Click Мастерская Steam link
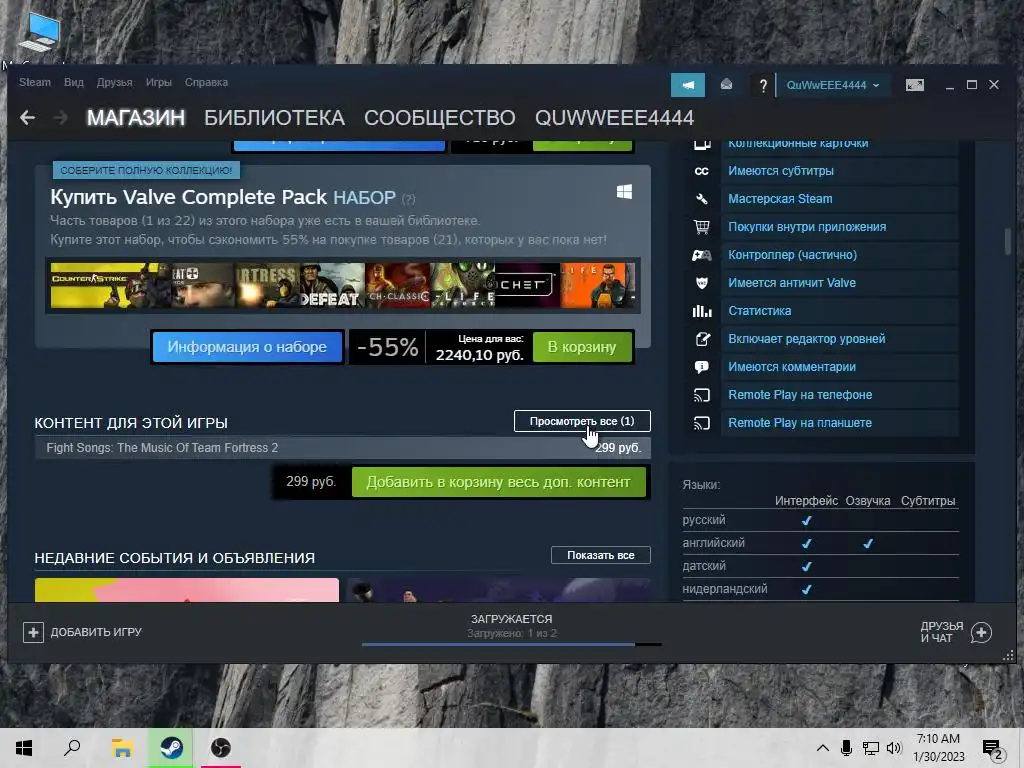 (780, 199)
